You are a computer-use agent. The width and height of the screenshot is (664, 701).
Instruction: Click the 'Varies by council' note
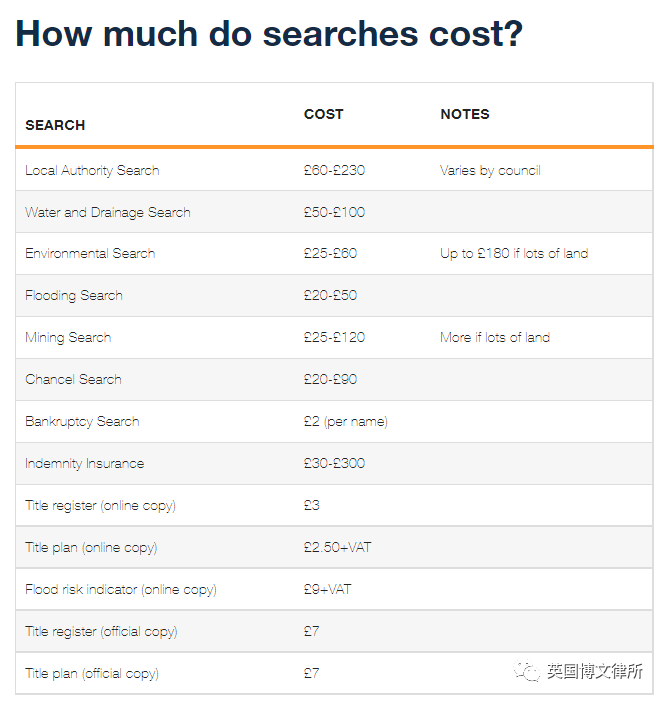[491, 170]
